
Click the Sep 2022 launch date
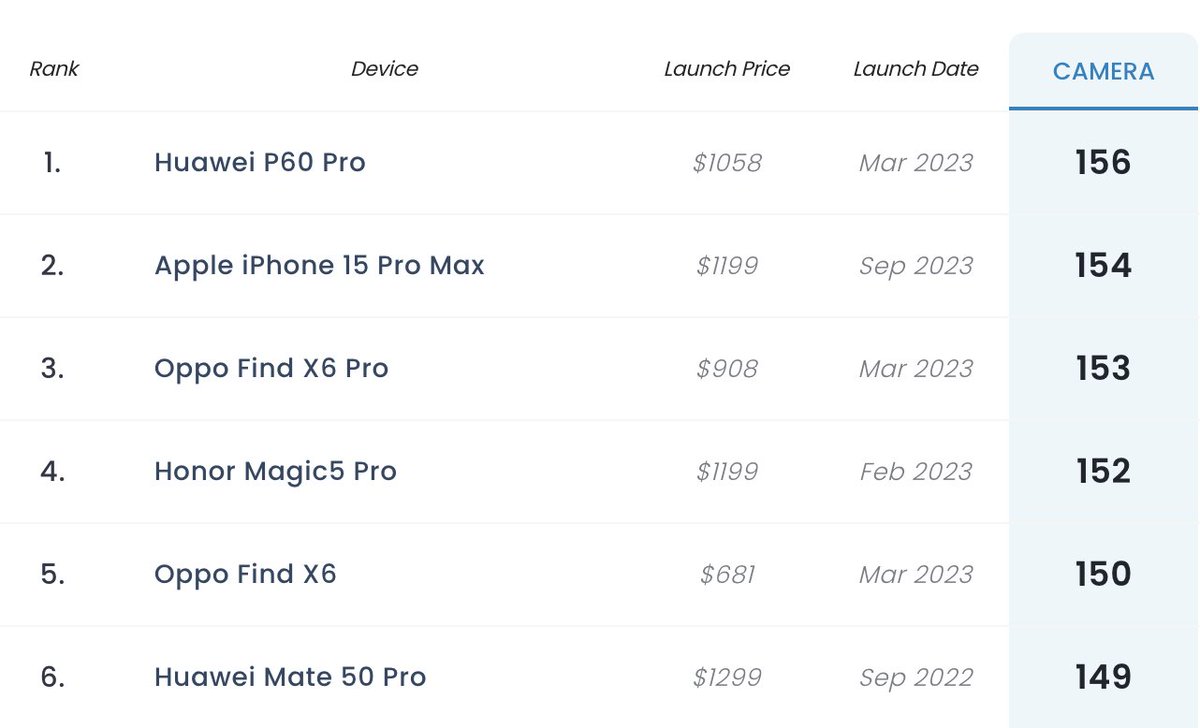pos(916,678)
